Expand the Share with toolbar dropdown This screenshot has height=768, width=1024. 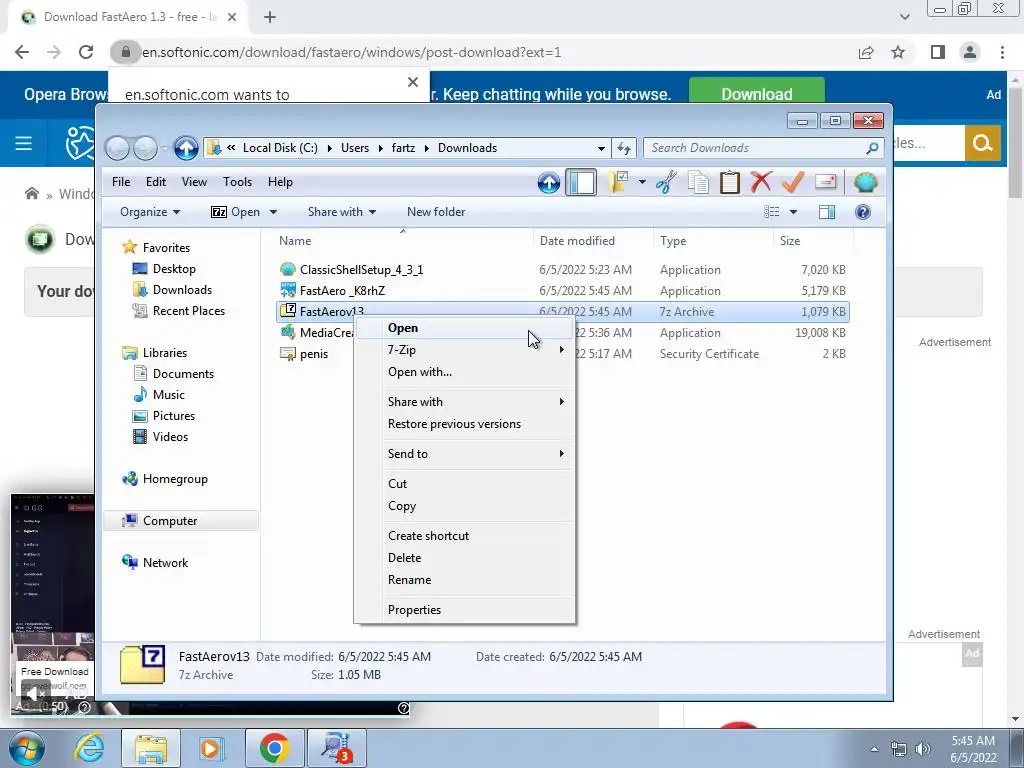[x=342, y=212]
